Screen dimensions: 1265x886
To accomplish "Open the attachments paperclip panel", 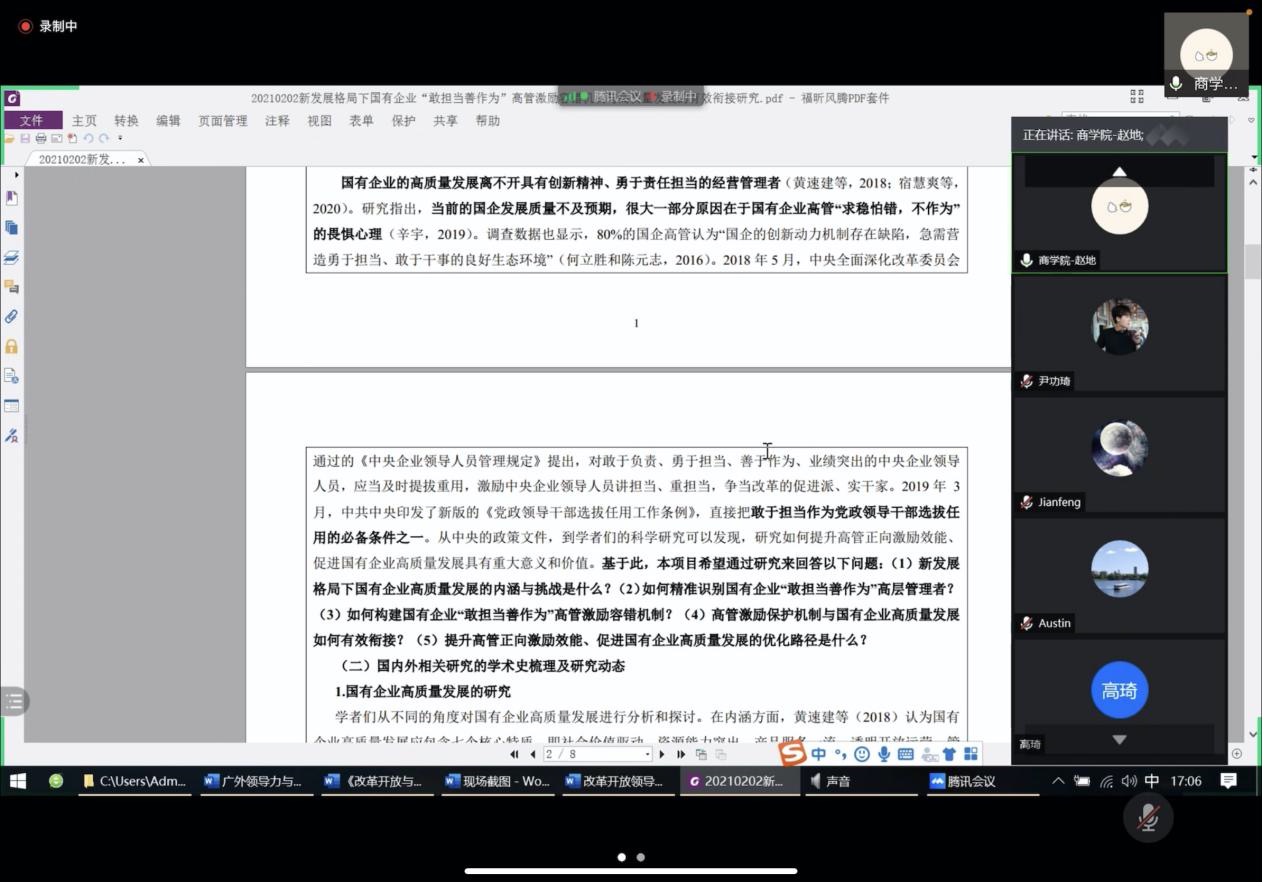I will coord(12,317).
